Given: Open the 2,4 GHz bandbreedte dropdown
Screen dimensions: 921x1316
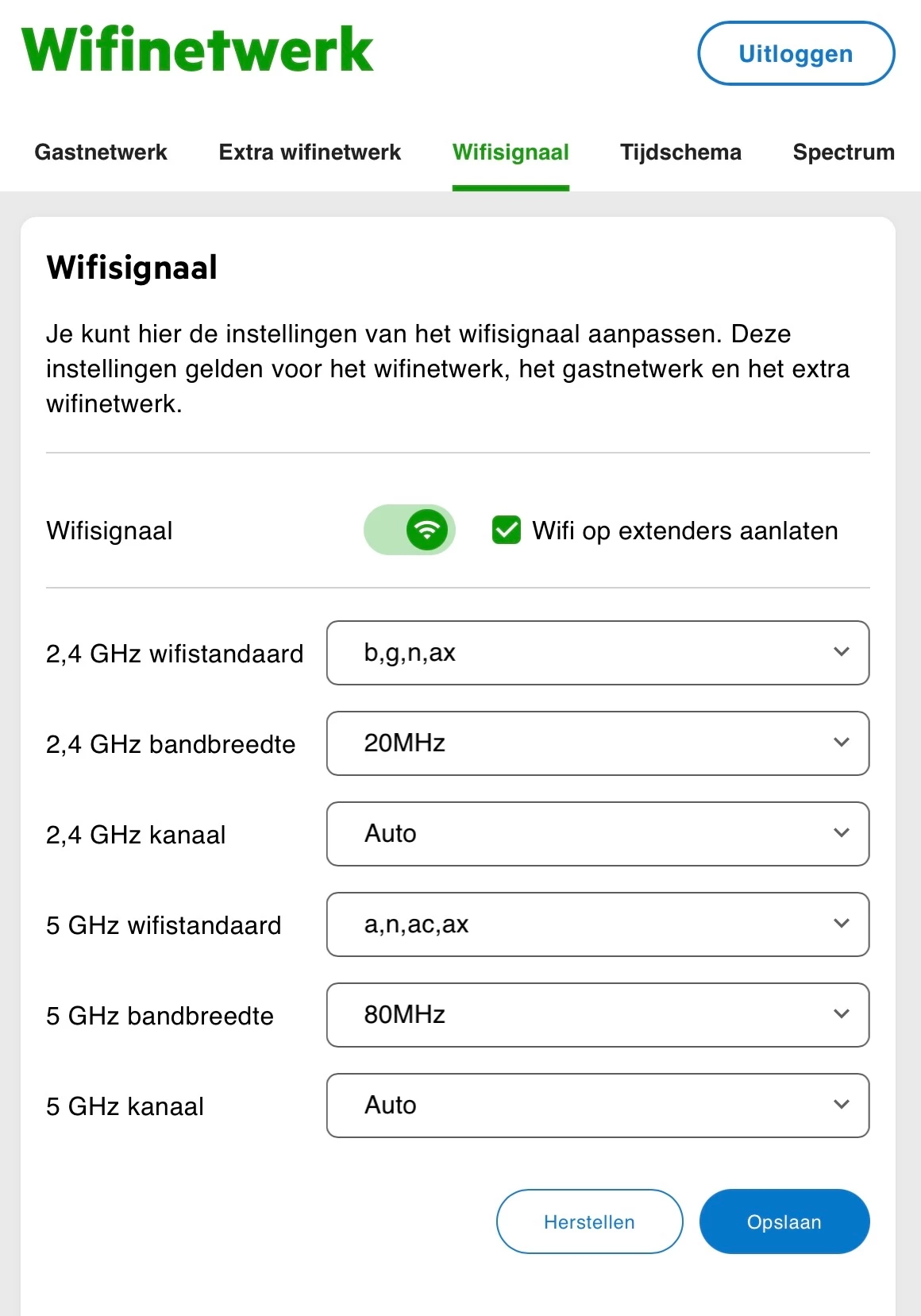Looking at the screenshot, I should point(597,743).
